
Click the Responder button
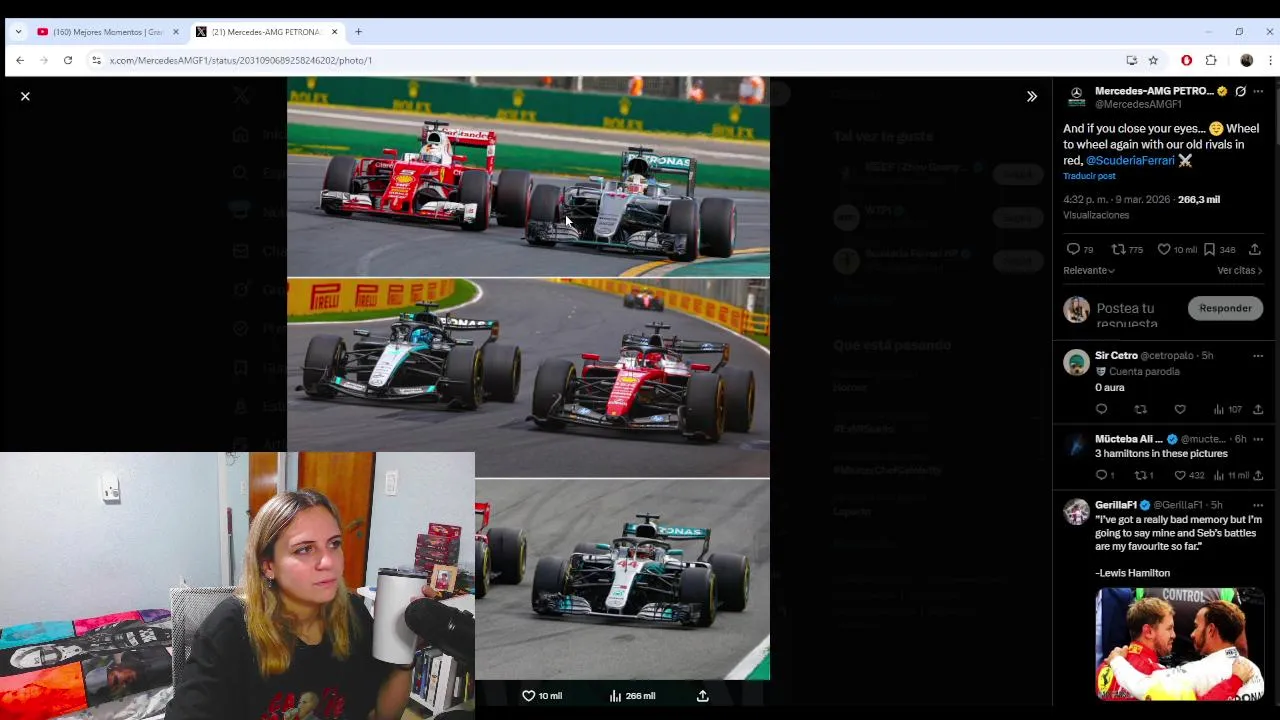pos(1225,308)
